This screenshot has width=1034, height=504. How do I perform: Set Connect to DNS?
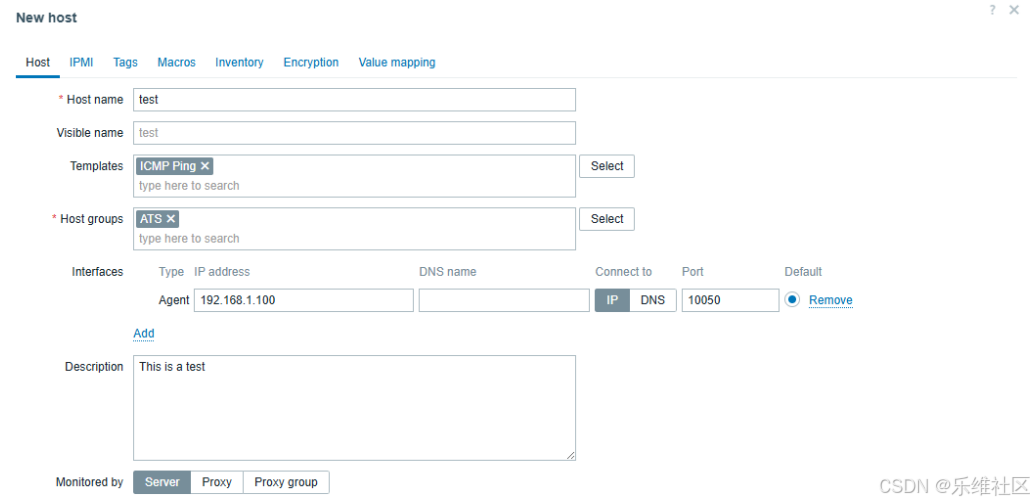coord(653,300)
